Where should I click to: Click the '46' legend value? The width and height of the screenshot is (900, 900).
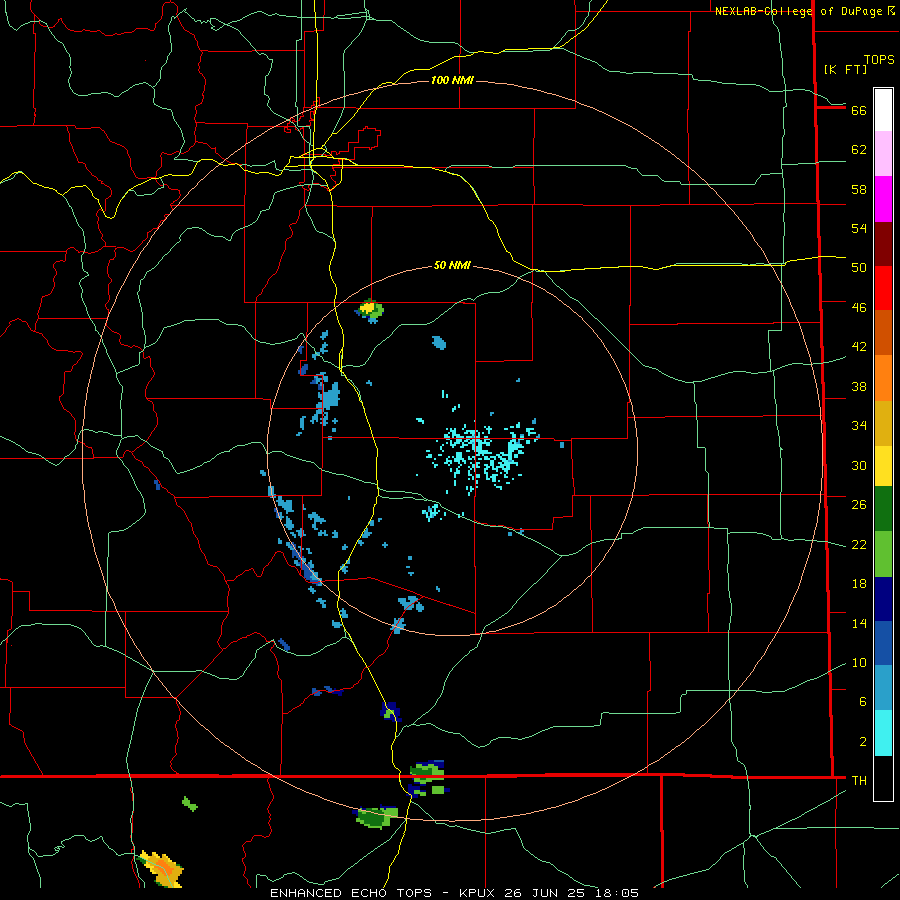click(859, 307)
